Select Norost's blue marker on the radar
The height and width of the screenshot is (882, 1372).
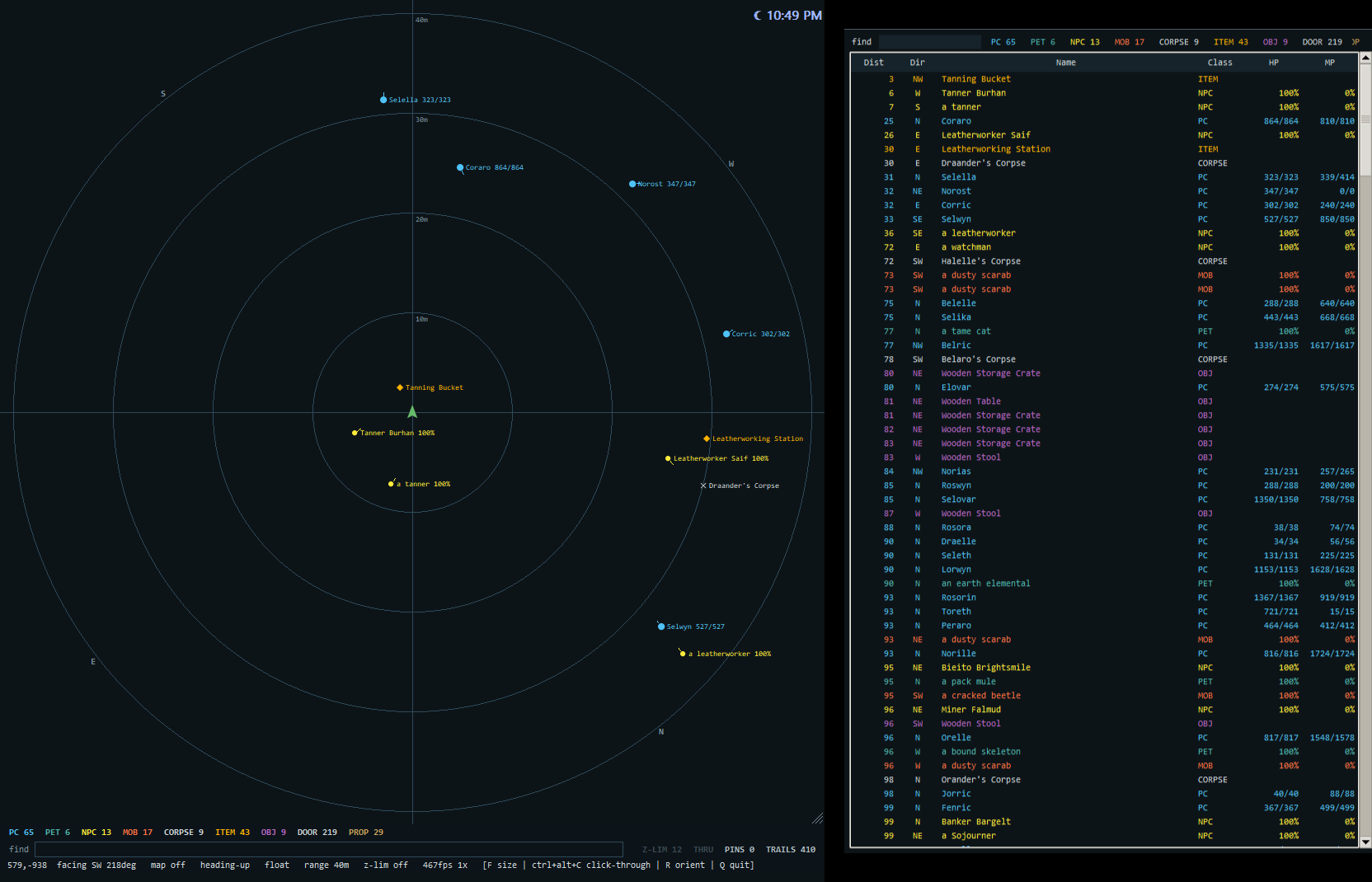pos(632,184)
